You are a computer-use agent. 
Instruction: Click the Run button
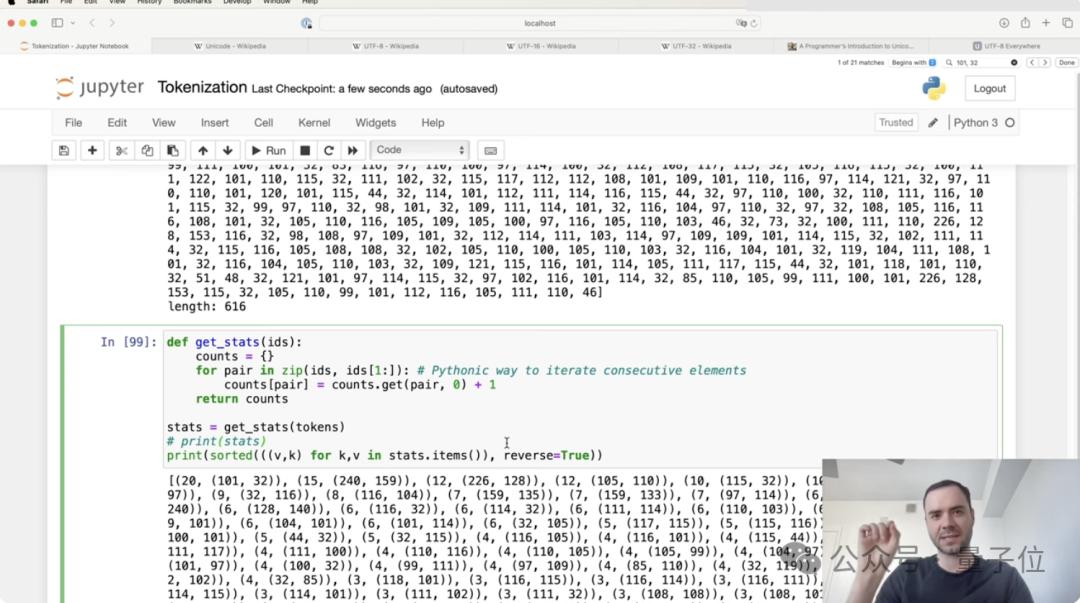pos(268,150)
